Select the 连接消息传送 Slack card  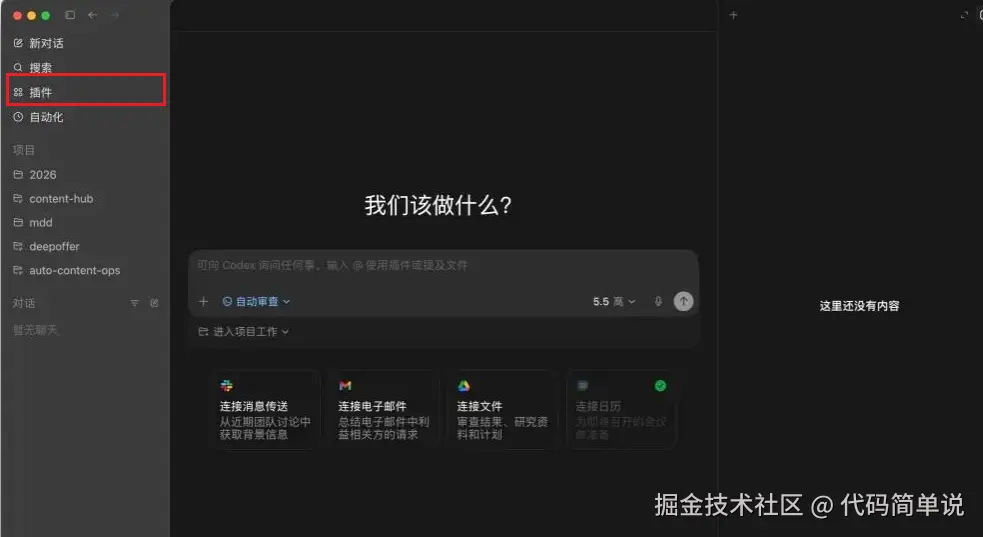coord(265,409)
